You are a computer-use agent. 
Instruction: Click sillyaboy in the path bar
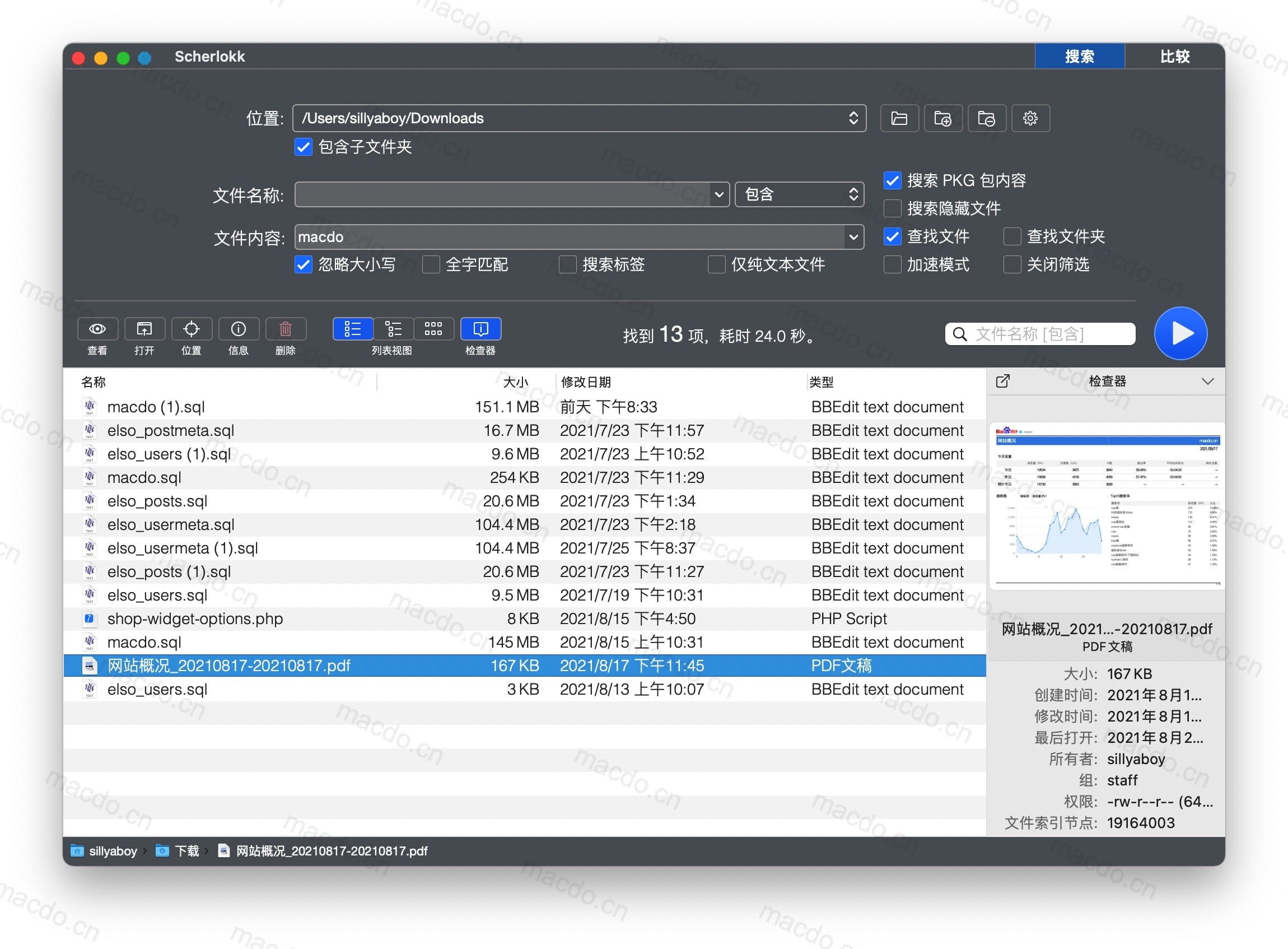pyautogui.click(x=113, y=851)
